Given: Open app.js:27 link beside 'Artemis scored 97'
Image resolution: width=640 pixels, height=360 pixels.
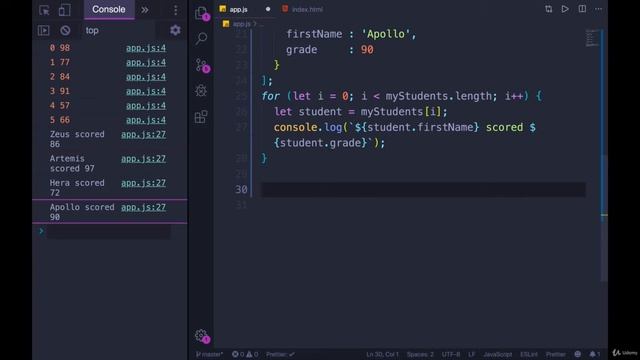Looking at the screenshot, I should tap(143, 159).
